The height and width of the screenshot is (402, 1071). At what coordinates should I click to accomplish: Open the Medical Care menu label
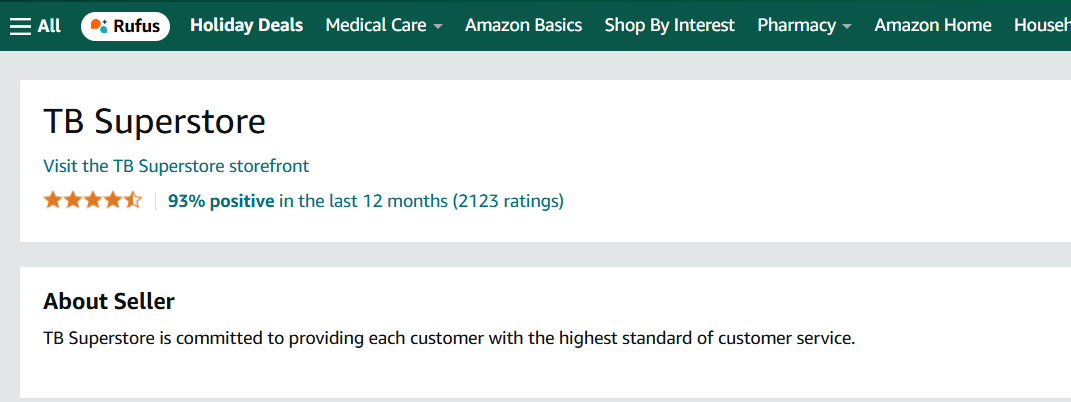click(376, 26)
